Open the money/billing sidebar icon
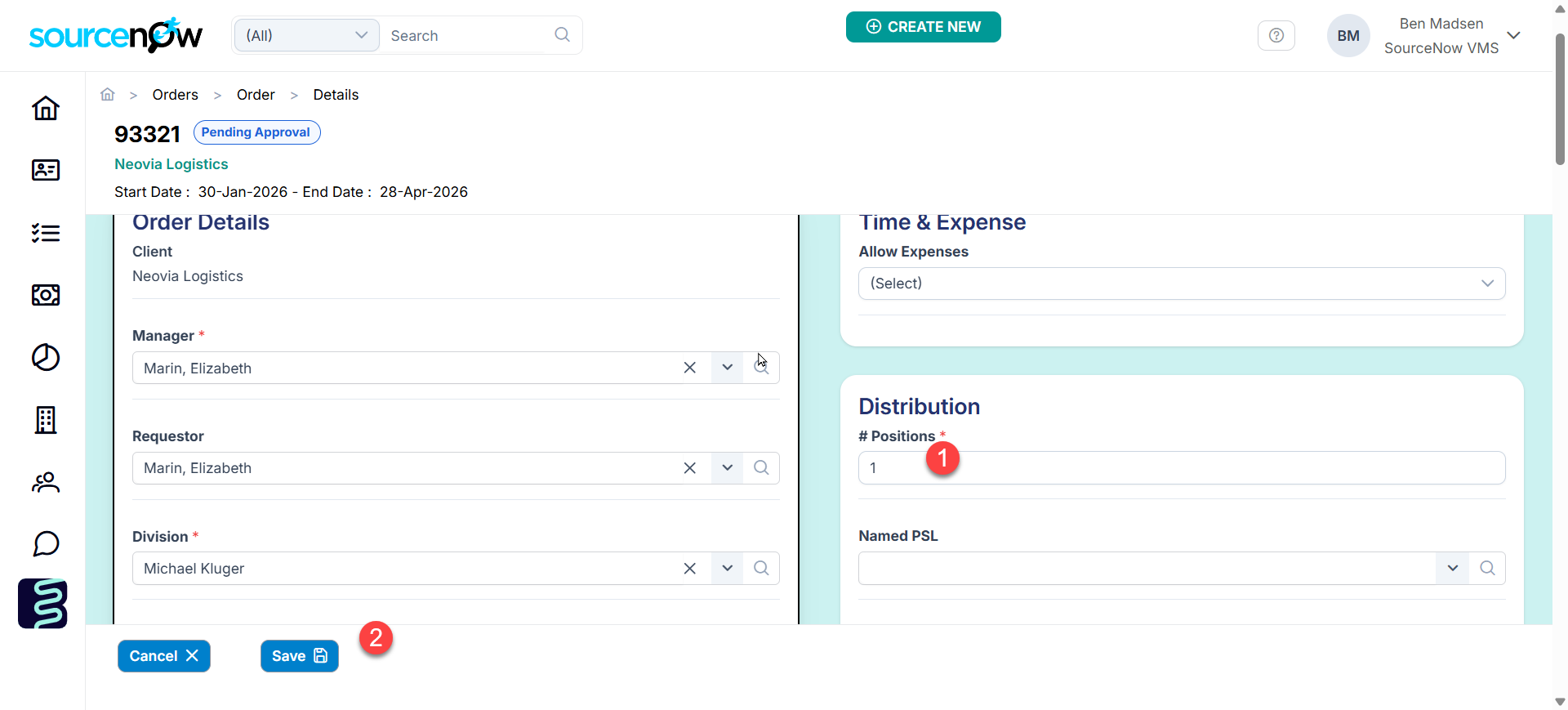Image resolution: width=1568 pixels, height=710 pixels. point(46,295)
